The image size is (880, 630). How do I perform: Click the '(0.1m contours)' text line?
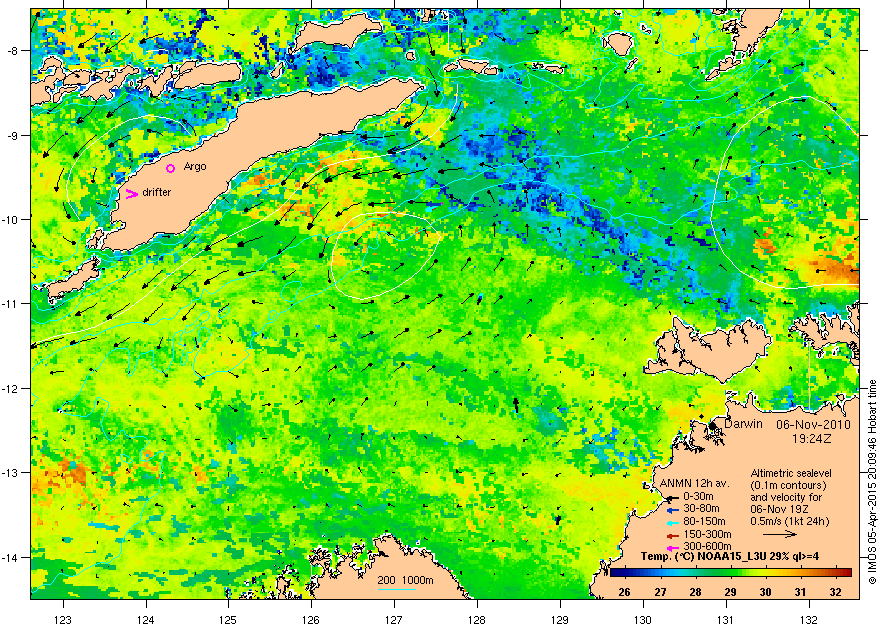pyautogui.click(x=789, y=485)
